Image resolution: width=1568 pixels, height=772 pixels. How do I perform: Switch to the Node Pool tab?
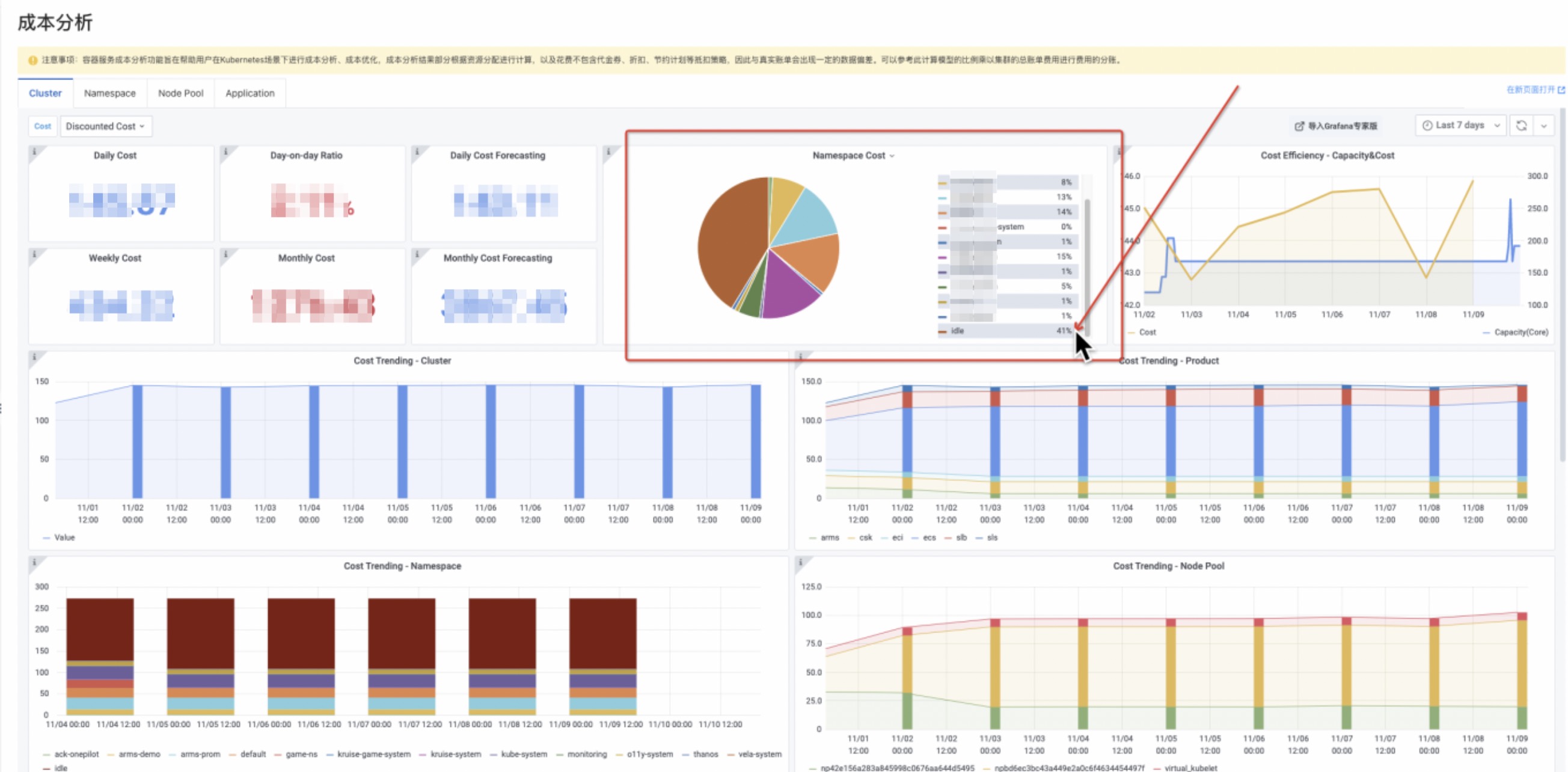(180, 93)
